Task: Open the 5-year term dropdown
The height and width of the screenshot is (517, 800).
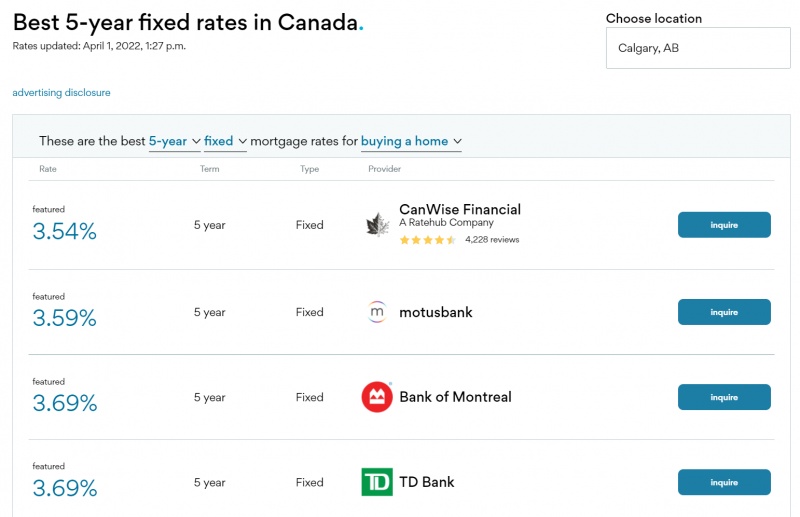Action: [x=174, y=141]
